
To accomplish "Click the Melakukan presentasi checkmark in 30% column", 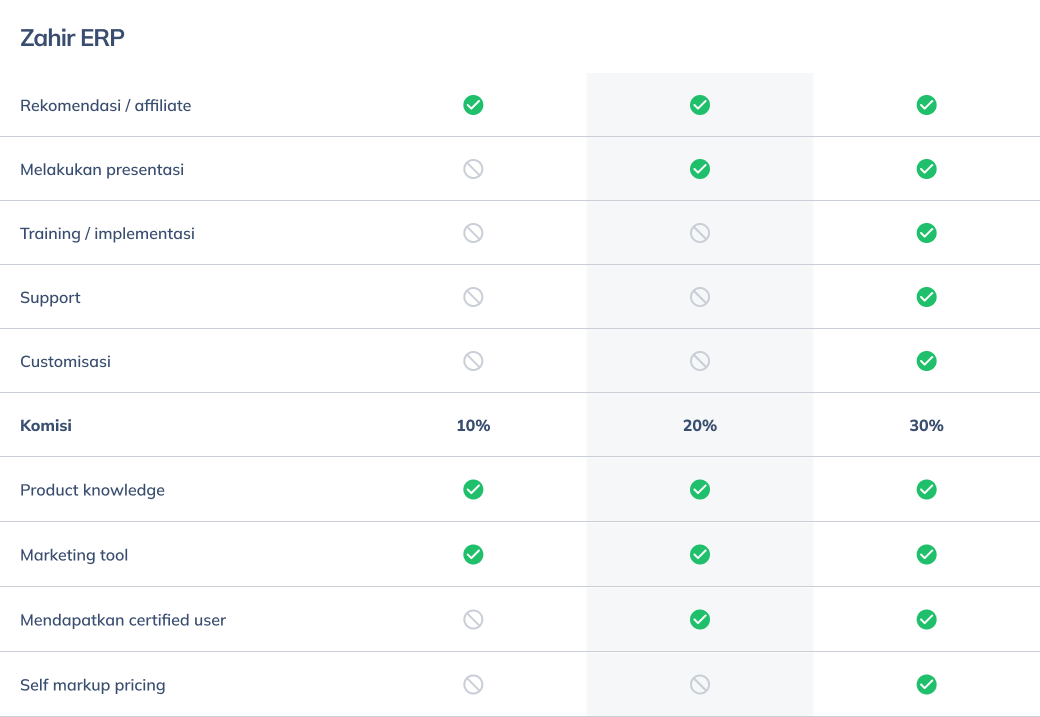I will [x=927, y=169].
